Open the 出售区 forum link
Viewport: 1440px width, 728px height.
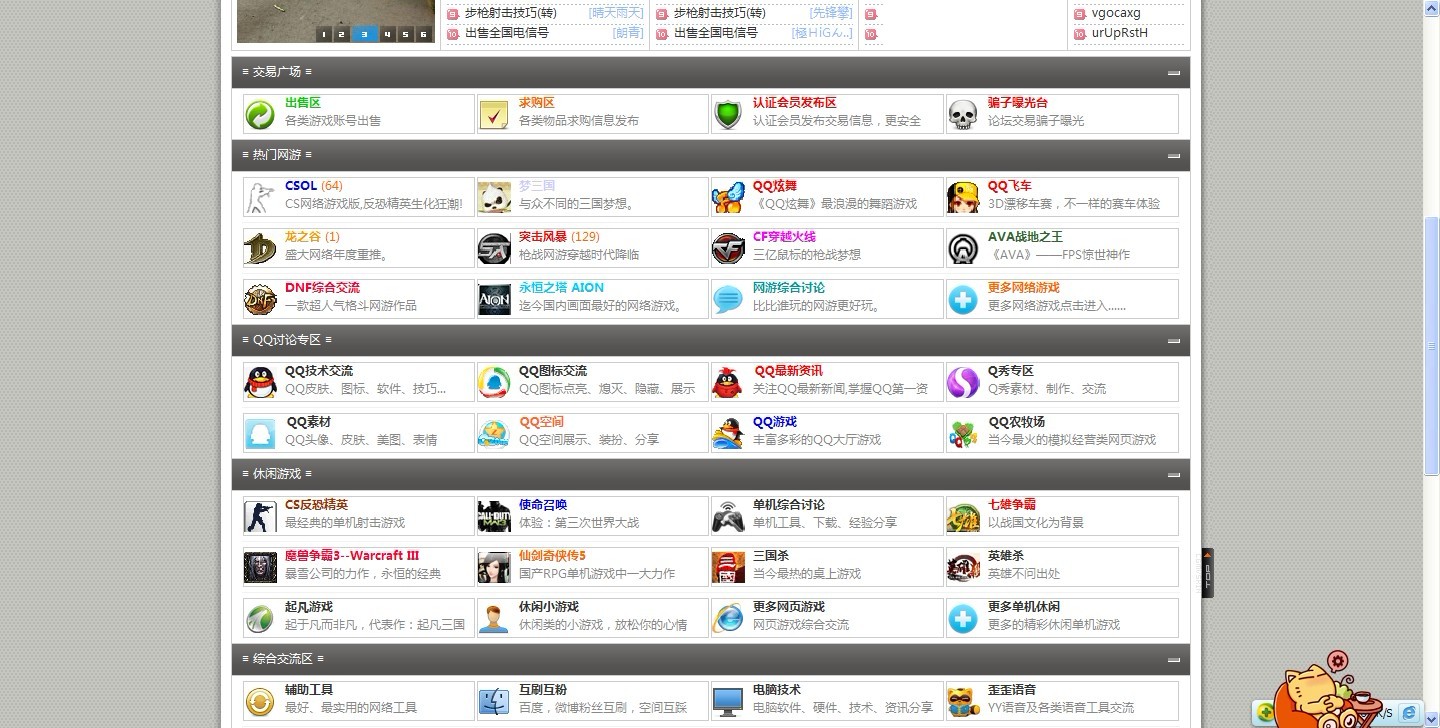tap(302, 103)
